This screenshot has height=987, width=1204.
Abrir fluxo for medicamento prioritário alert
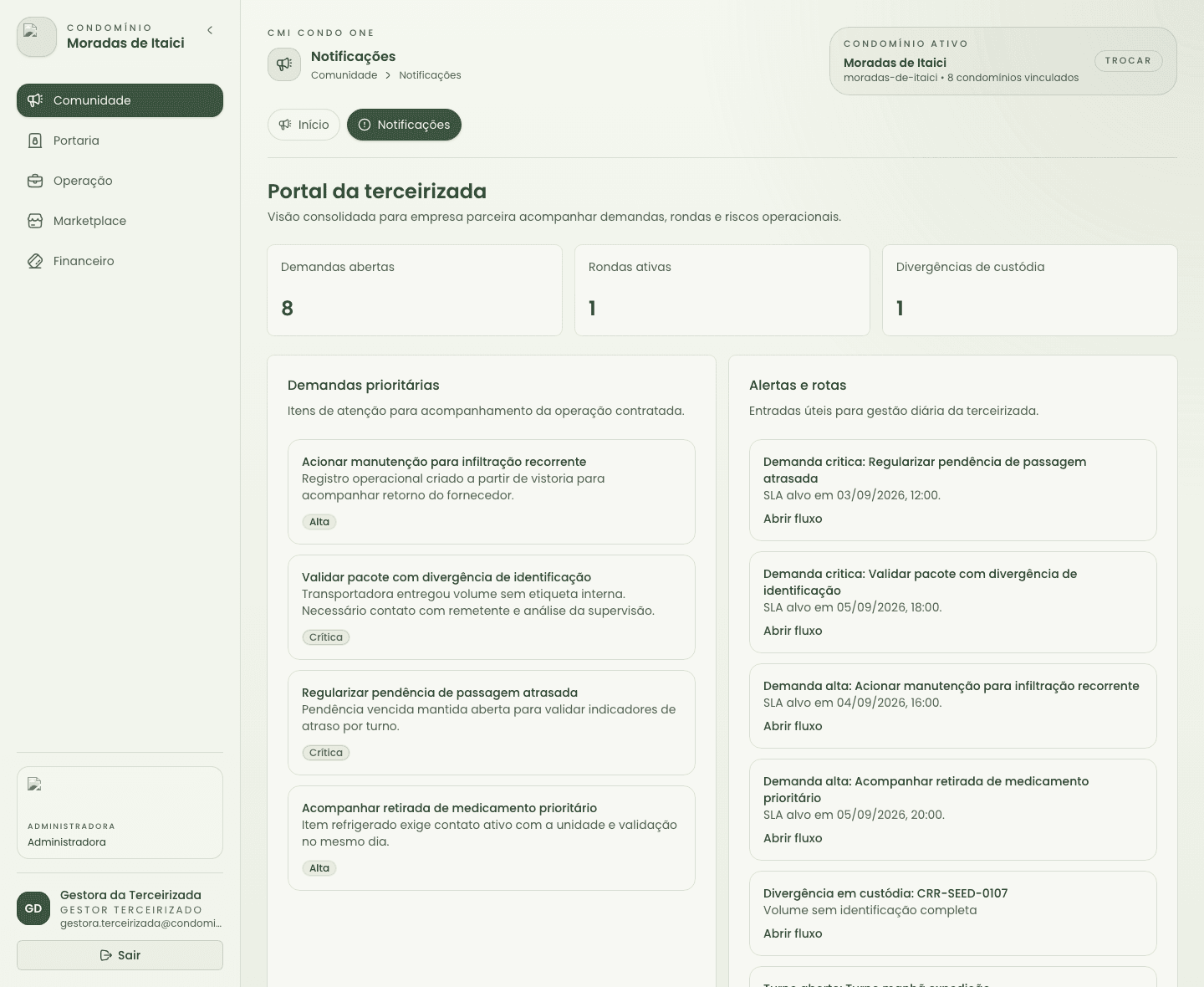point(793,838)
